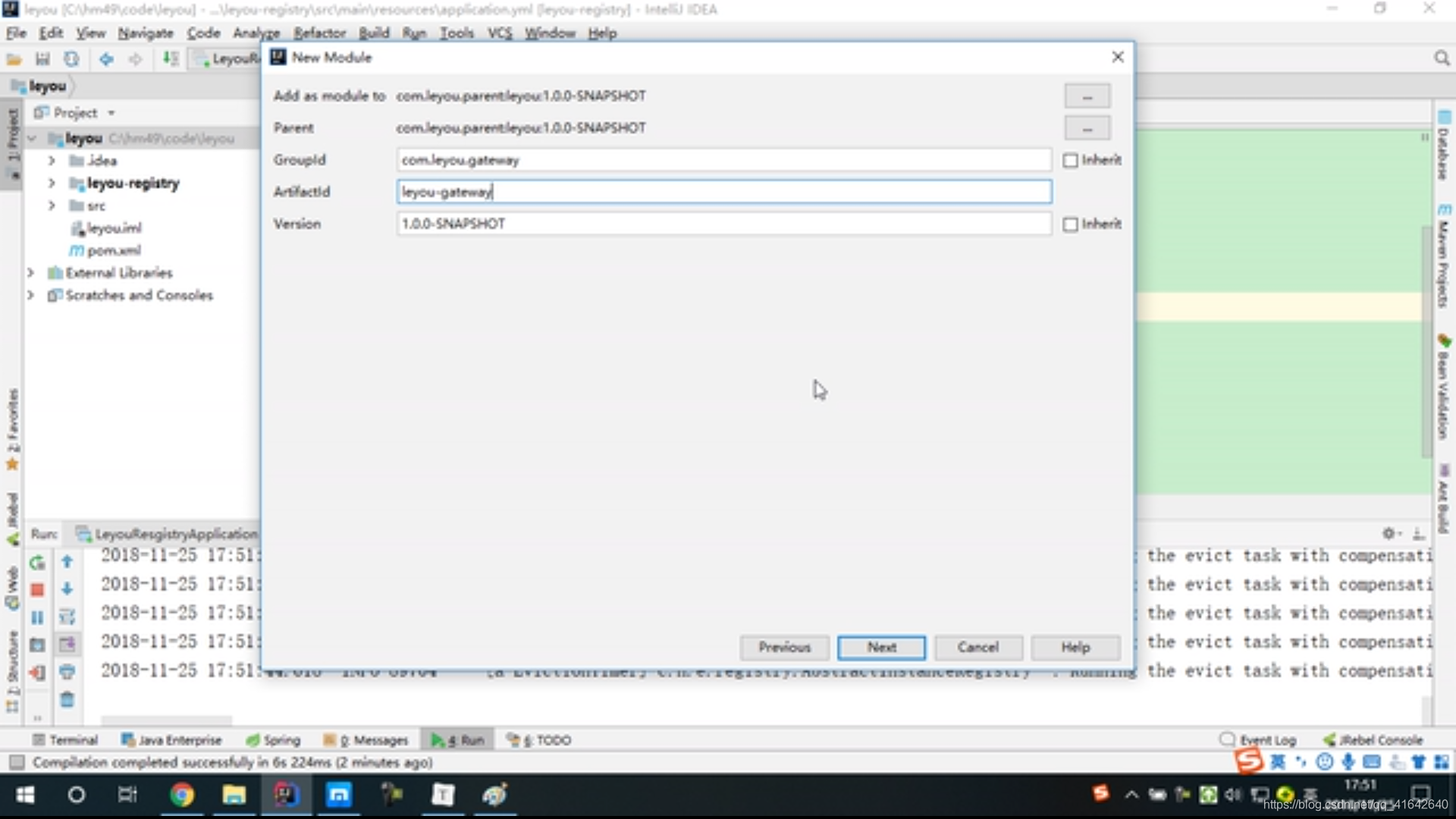
Task: Open the Build menu
Action: (374, 33)
